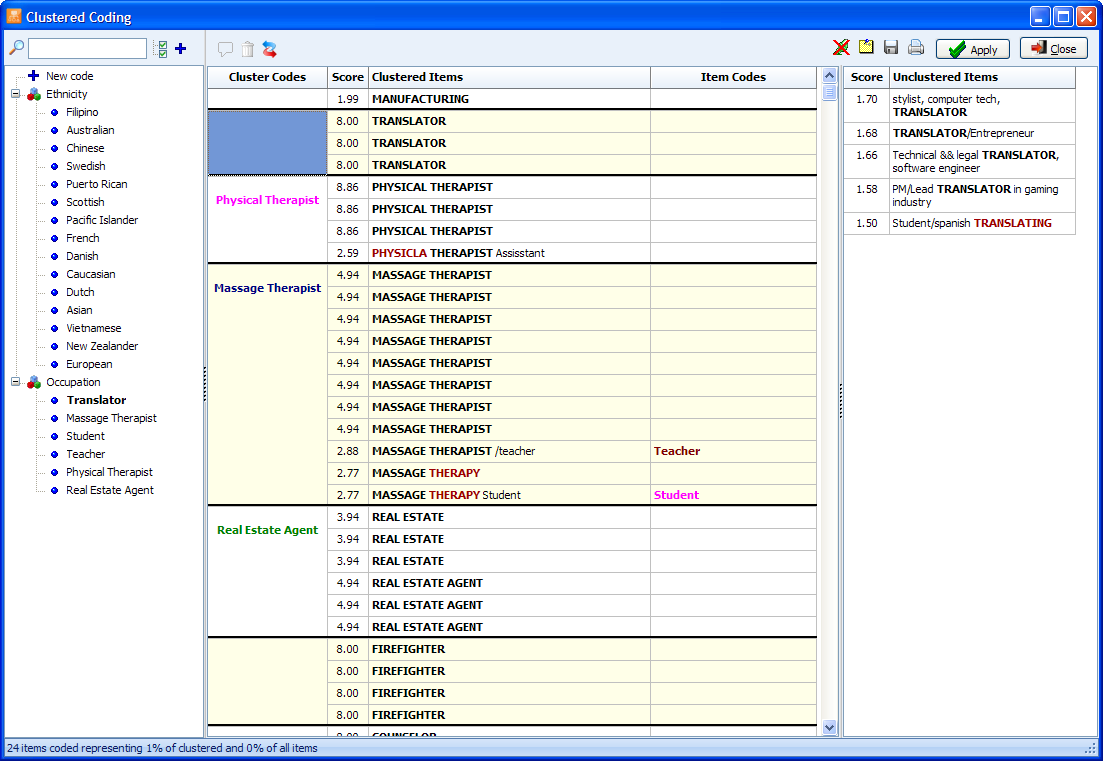Click the red-blue swap arrows icon

(269, 49)
